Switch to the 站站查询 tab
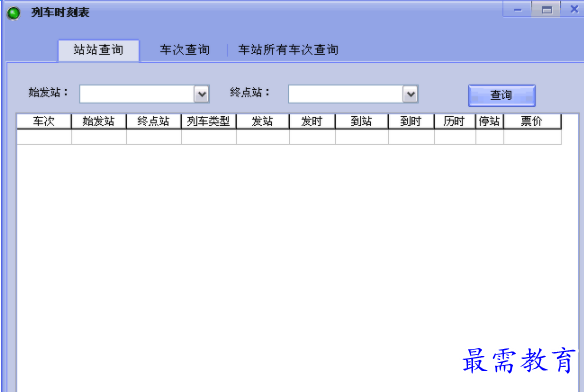 click(99, 50)
